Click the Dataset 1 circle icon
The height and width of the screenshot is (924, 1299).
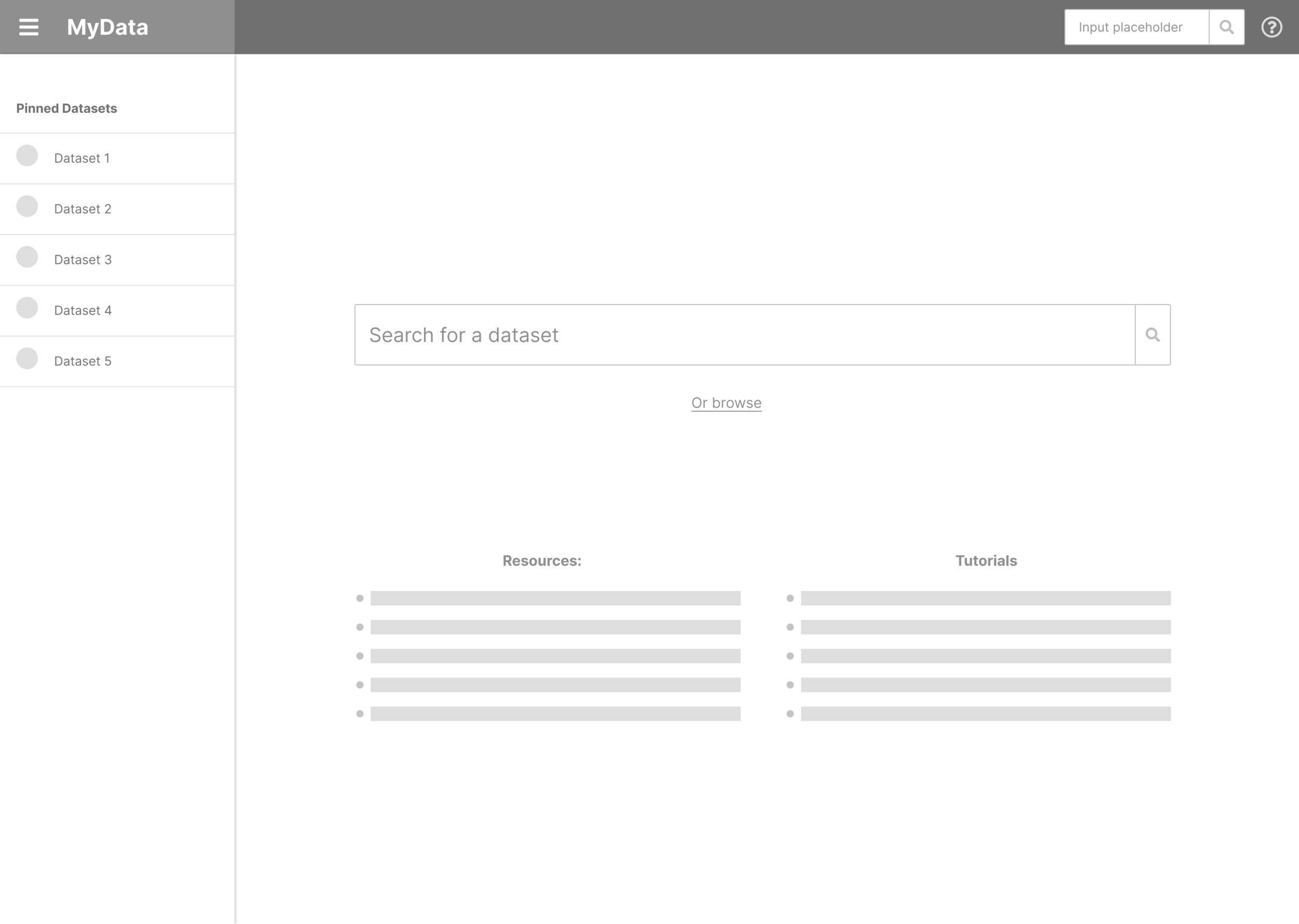point(26,155)
